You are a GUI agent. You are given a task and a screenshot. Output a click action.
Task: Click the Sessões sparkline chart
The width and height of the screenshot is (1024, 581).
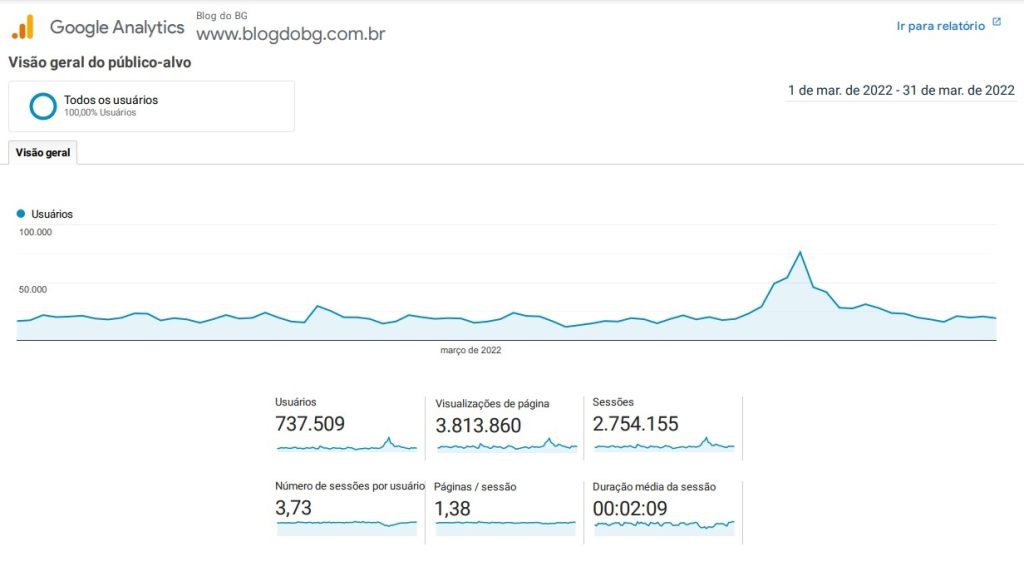pos(665,445)
